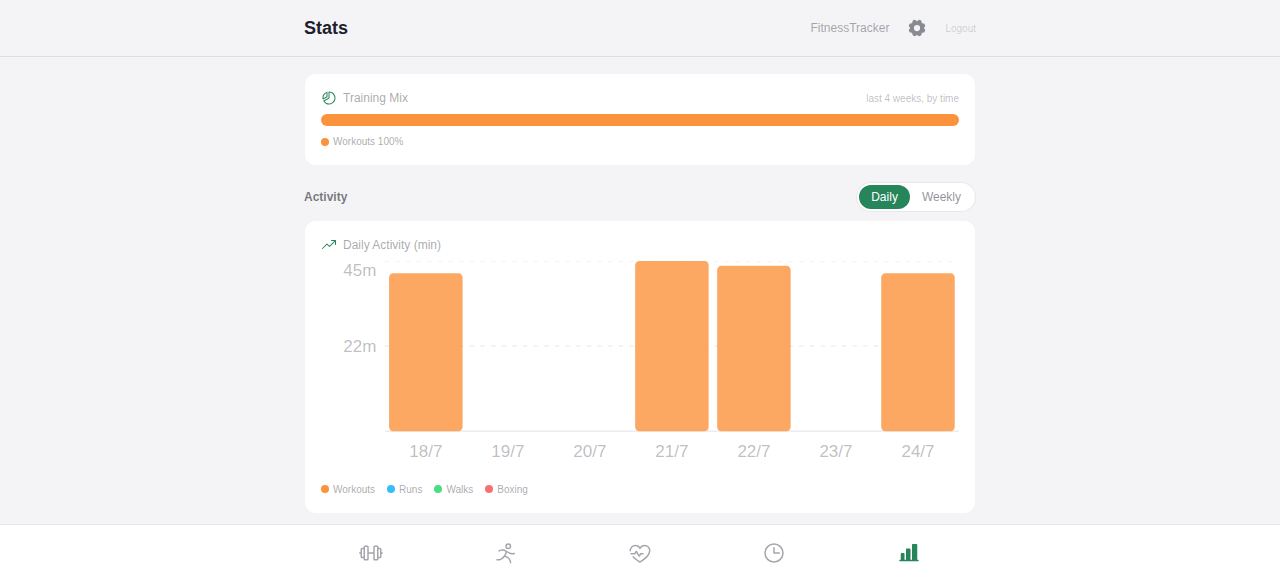Image resolution: width=1280 pixels, height=577 pixels.
Task: Open the running activity tab
Action: tap(506, 553)
